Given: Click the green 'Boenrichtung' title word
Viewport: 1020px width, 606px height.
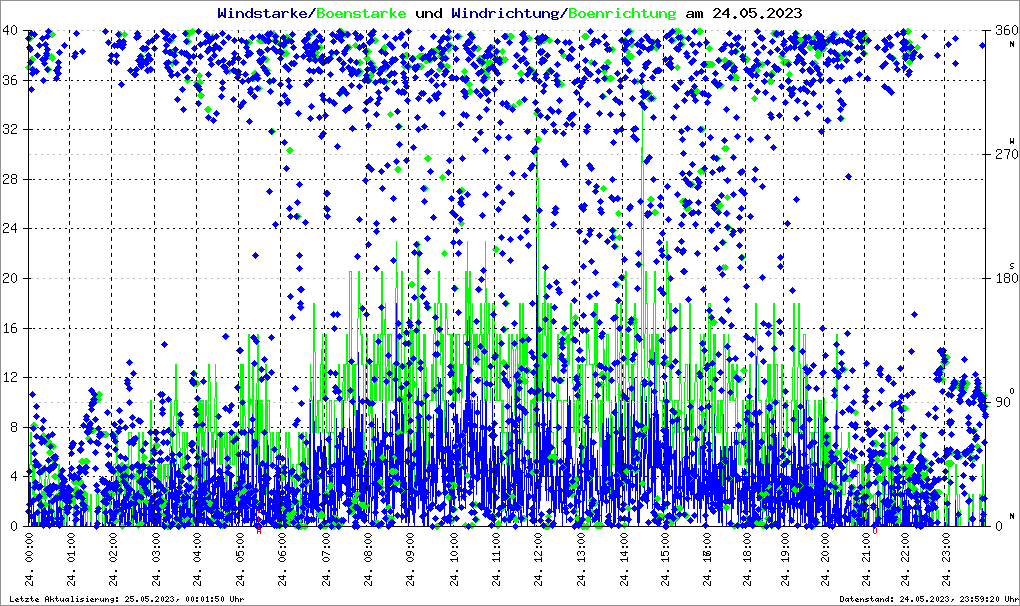Looking at the screenshot, I should pyautogui.click(x=623, y=13).
